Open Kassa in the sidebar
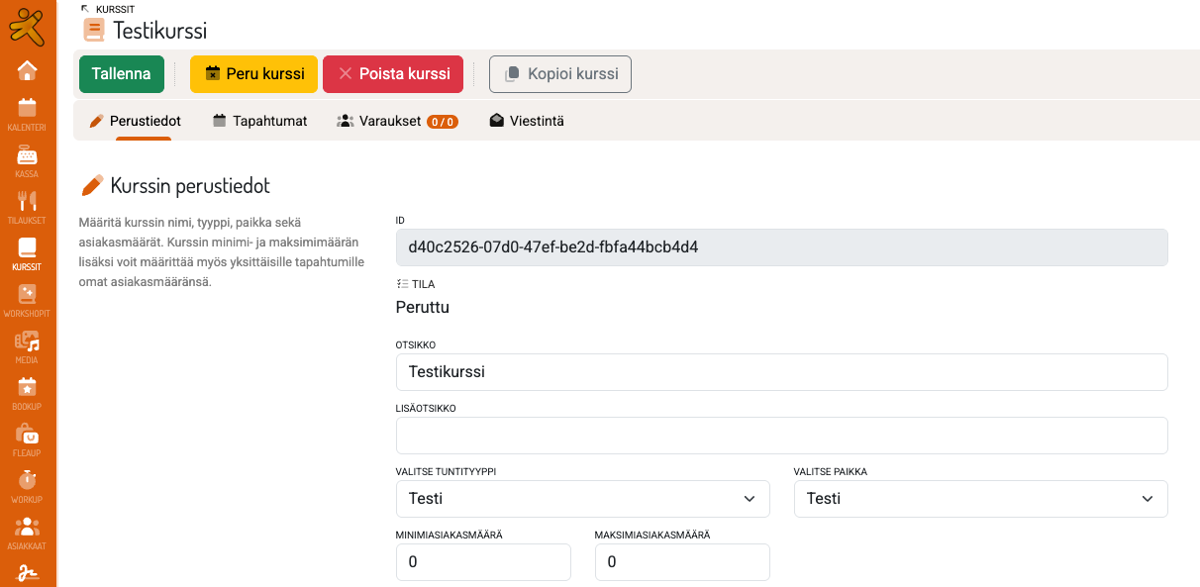Image resolution: width=1200 pixels, height=587 pixels. tap(27, 161)
